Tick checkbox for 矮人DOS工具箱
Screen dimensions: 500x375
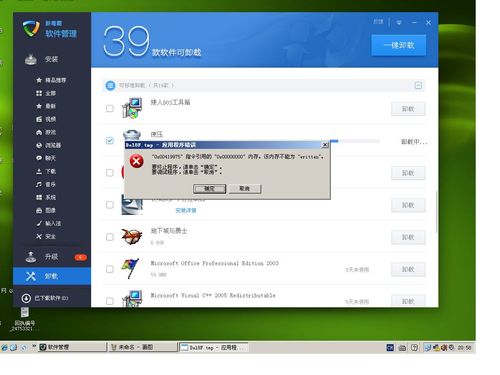(110, 108)
